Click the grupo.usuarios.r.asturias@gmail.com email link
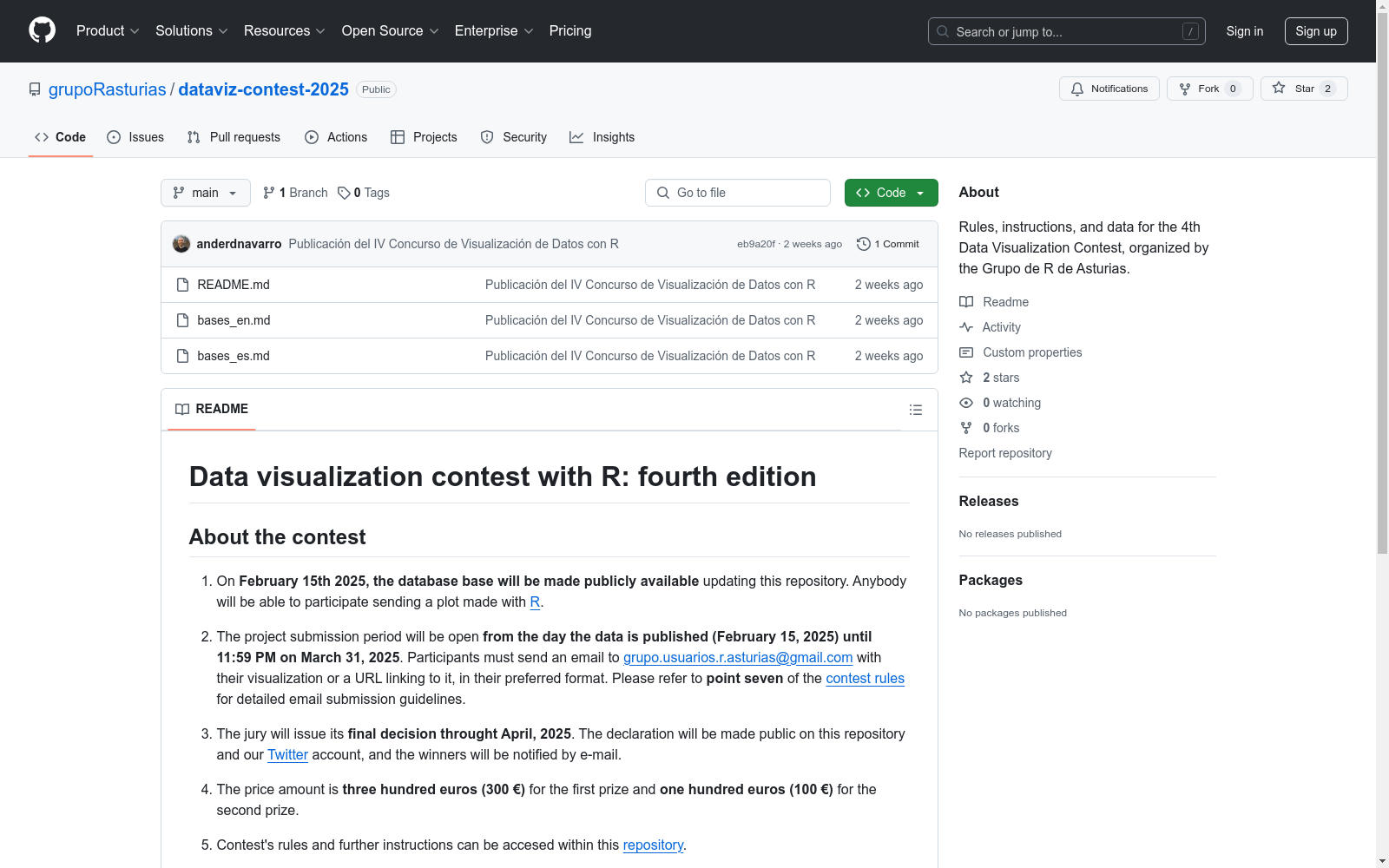1389x868 pixels. 738,657
